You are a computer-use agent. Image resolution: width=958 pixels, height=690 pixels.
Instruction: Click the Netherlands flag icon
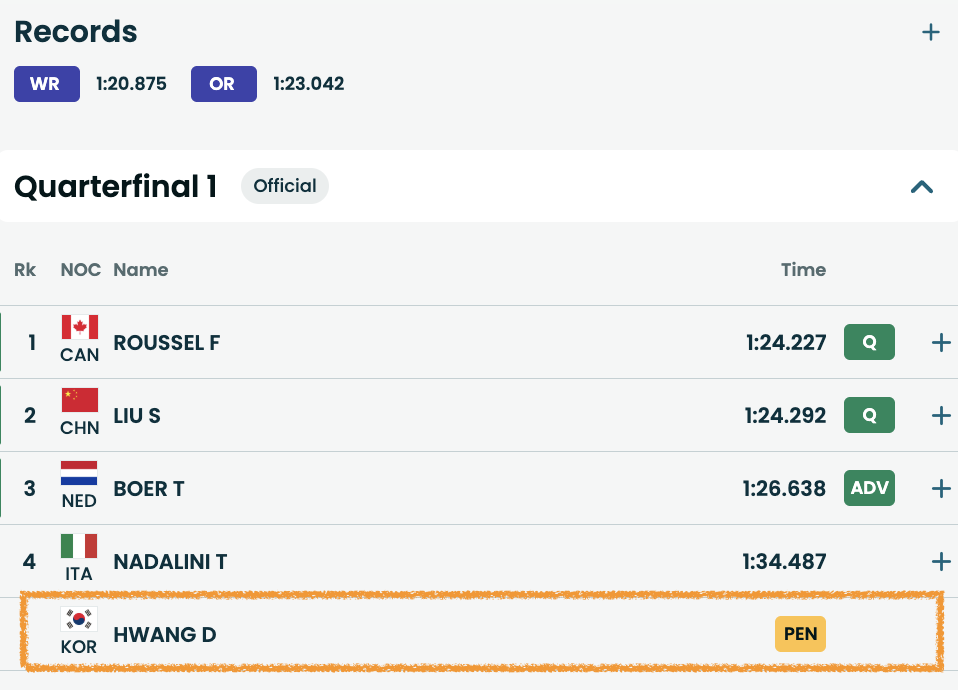click(79, 473)
